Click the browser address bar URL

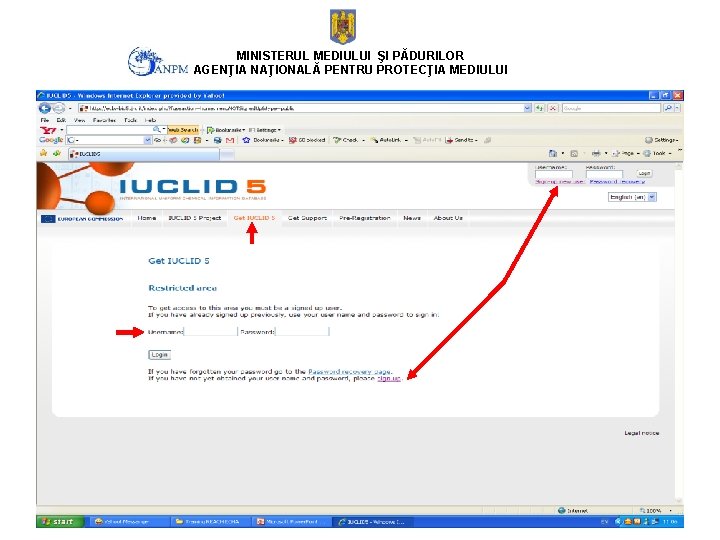[301, 108]
